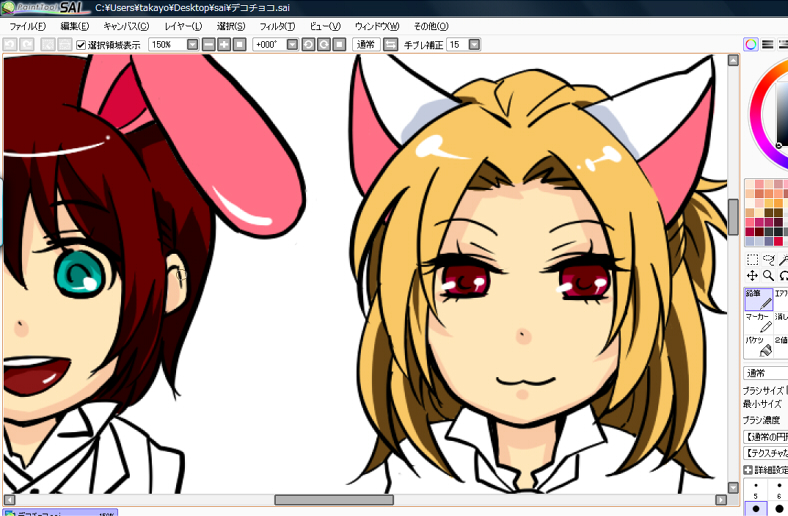The image size is (788, 516).
Task: Select the lasso selection tool
Action: (x=769, y=260)
